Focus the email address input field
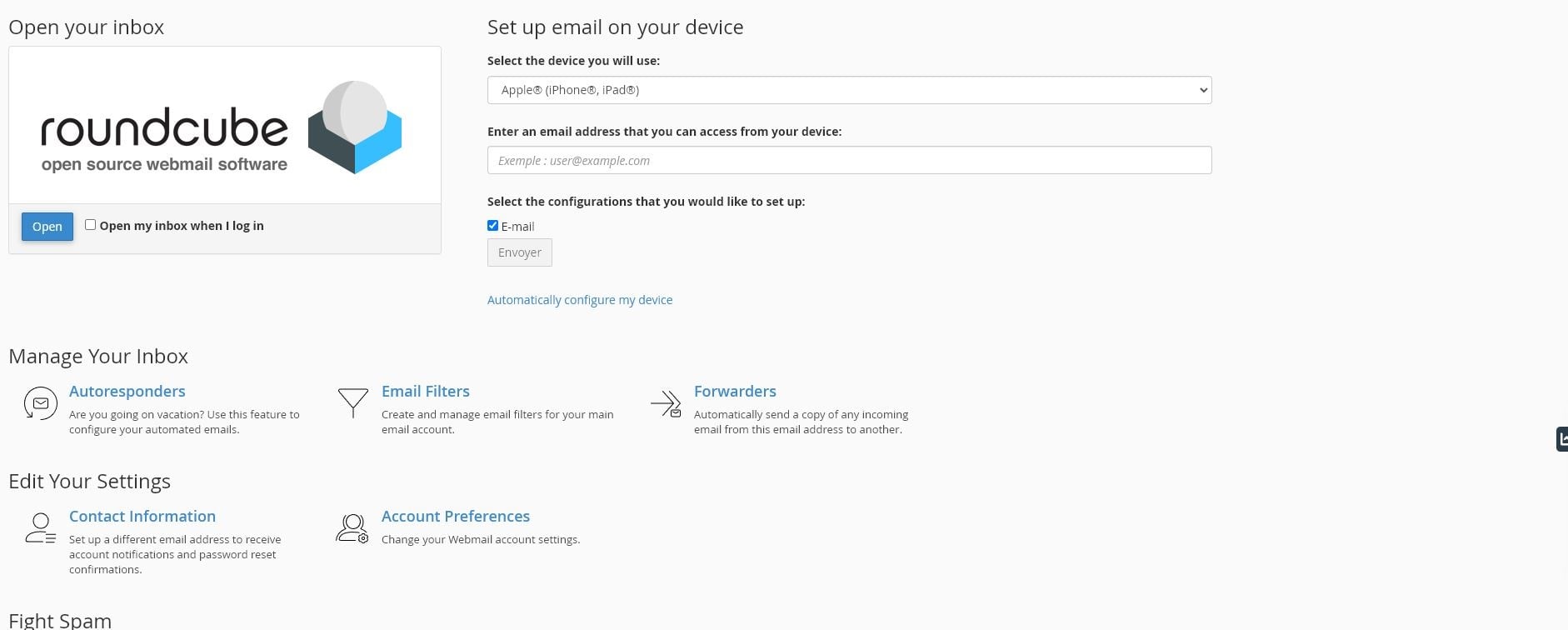Screen dimensions: 1568x630 click(x=849, y=160)
